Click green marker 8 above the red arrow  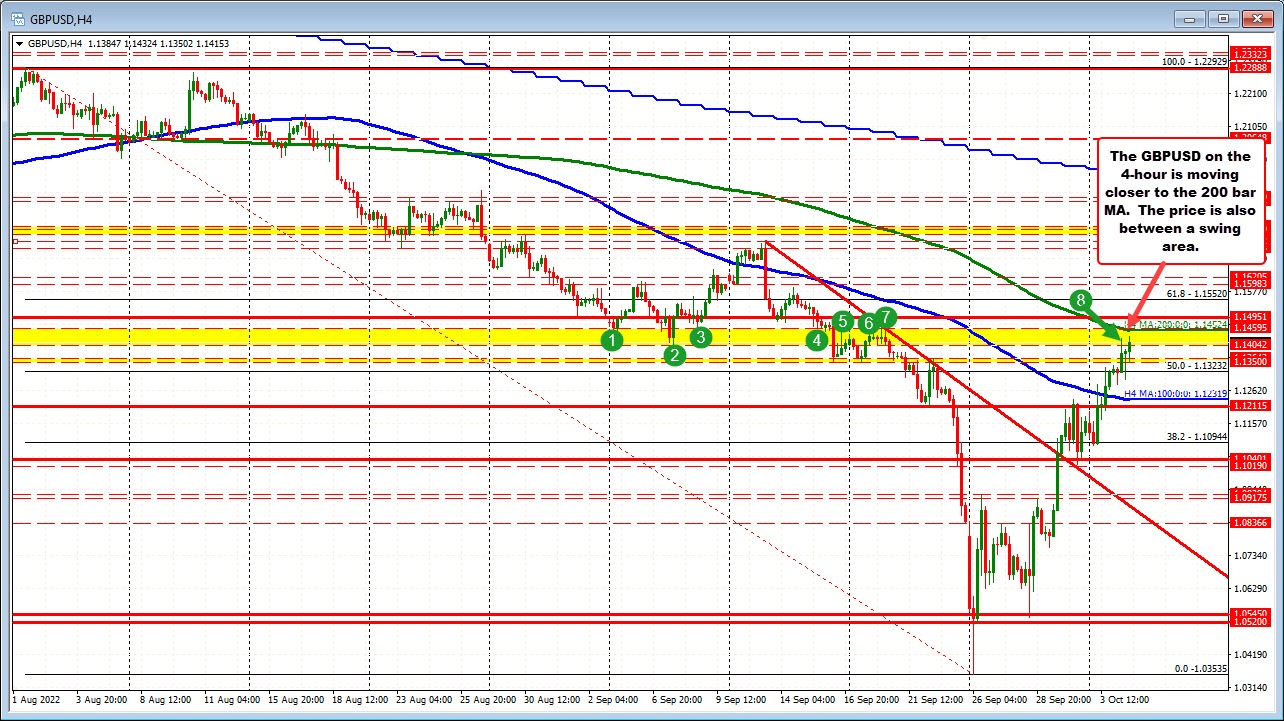point(1080,301)
